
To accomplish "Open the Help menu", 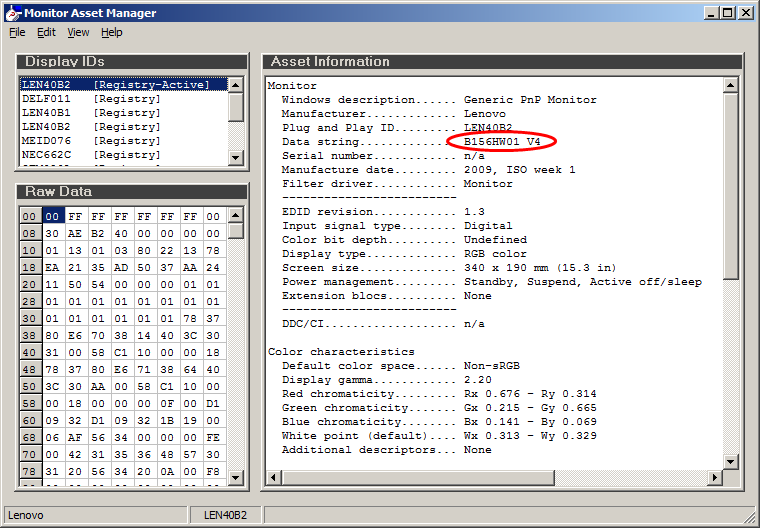I will click(111, 32).
